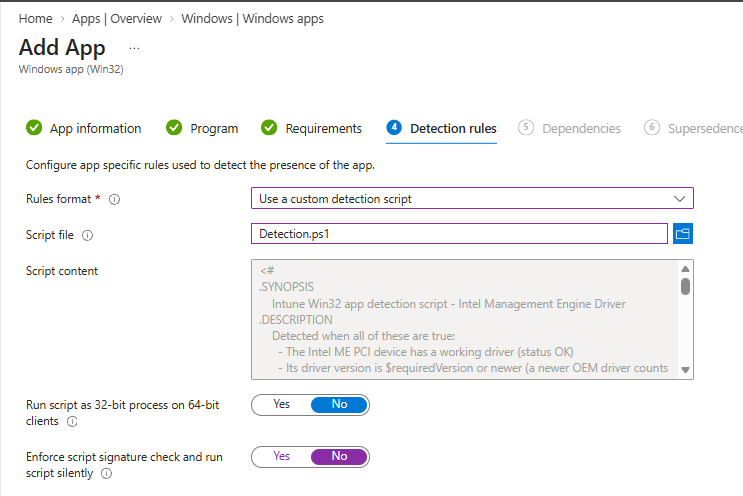Screen dimensions: 743x496
Task: Navigate to Windows | Windows apps breadcrumb
Action: coord(253,19)
